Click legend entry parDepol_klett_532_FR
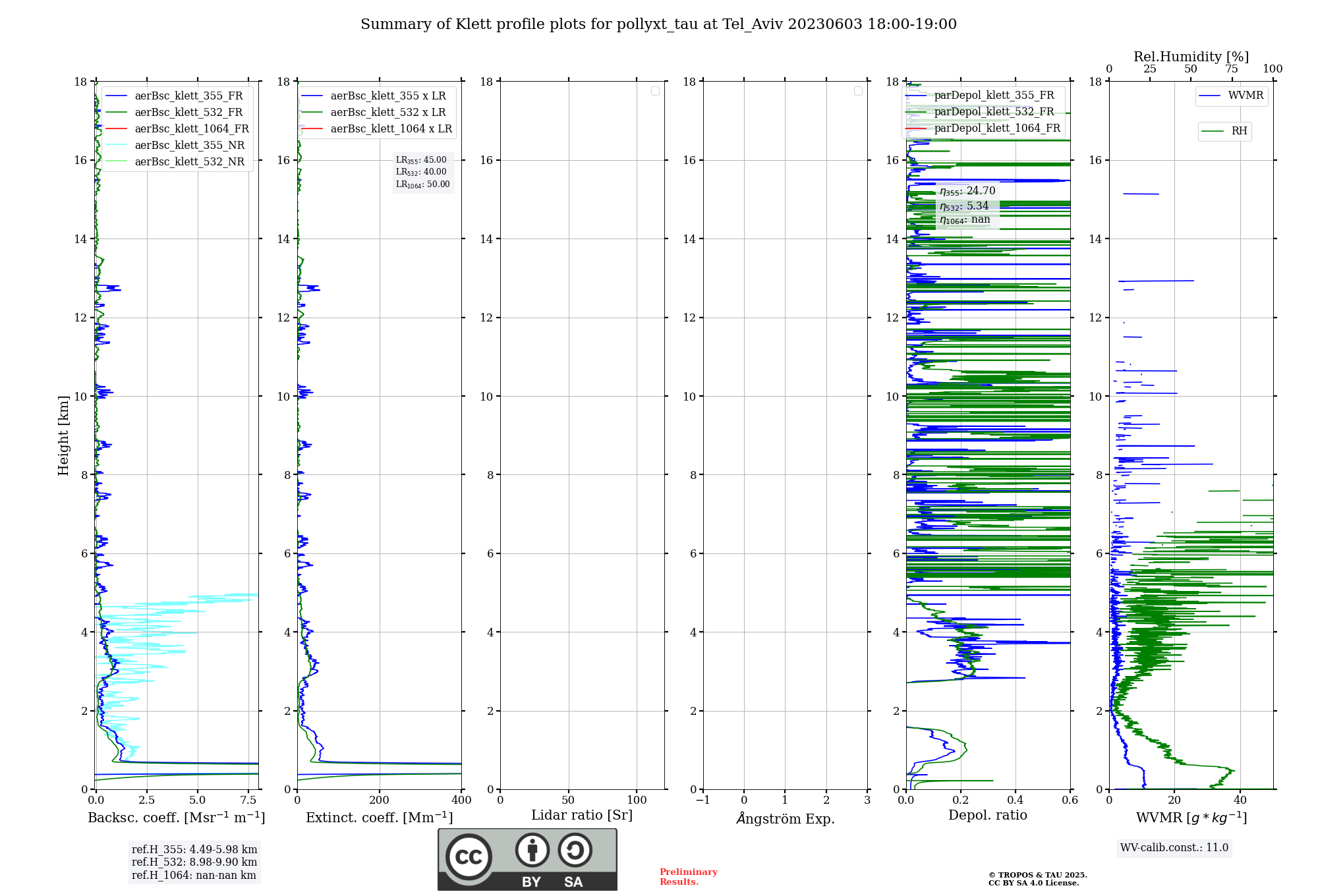 tap(981, 112)
